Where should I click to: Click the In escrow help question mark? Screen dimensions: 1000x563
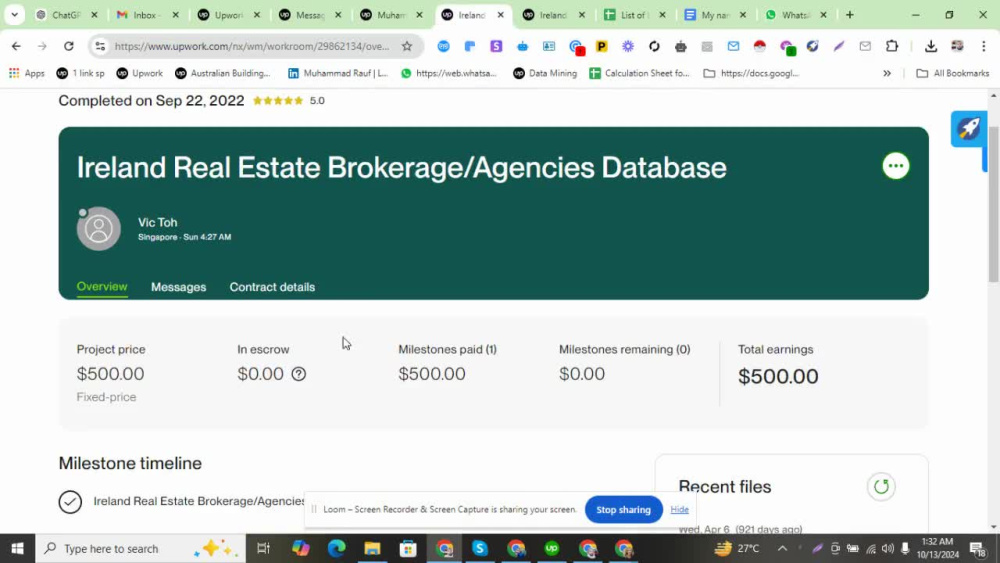298,374
